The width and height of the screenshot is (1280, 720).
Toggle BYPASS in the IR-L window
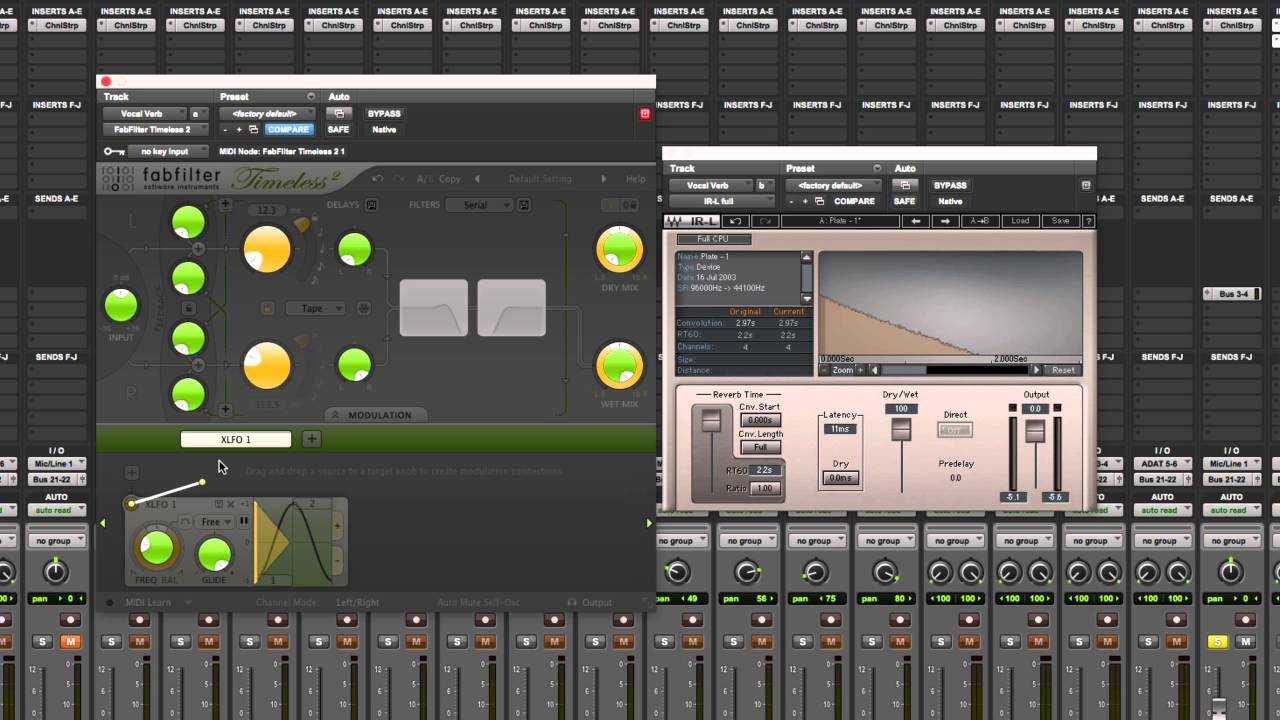click(x=950, y=186)
